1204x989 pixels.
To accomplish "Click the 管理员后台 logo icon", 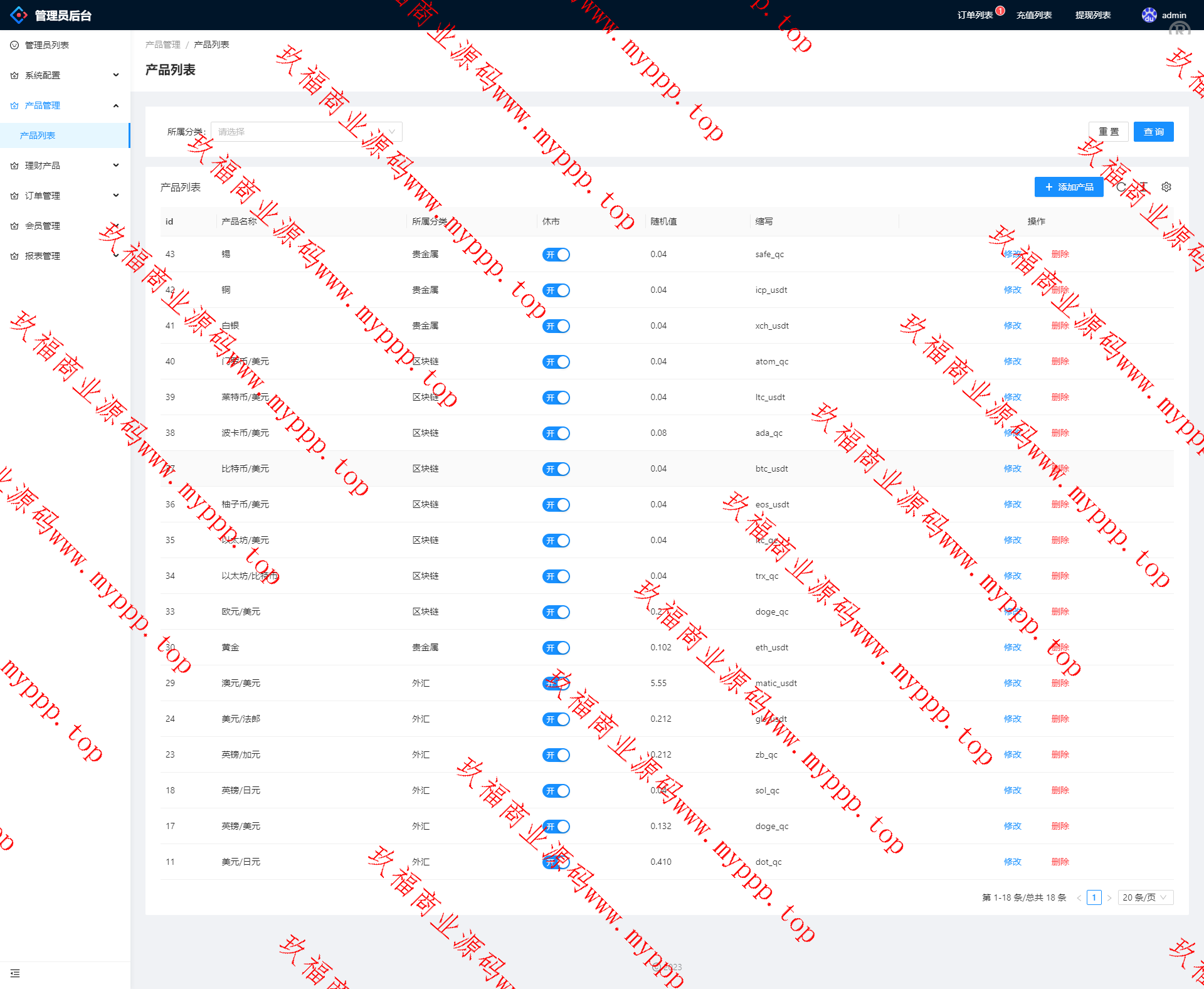I will (19, 15).
